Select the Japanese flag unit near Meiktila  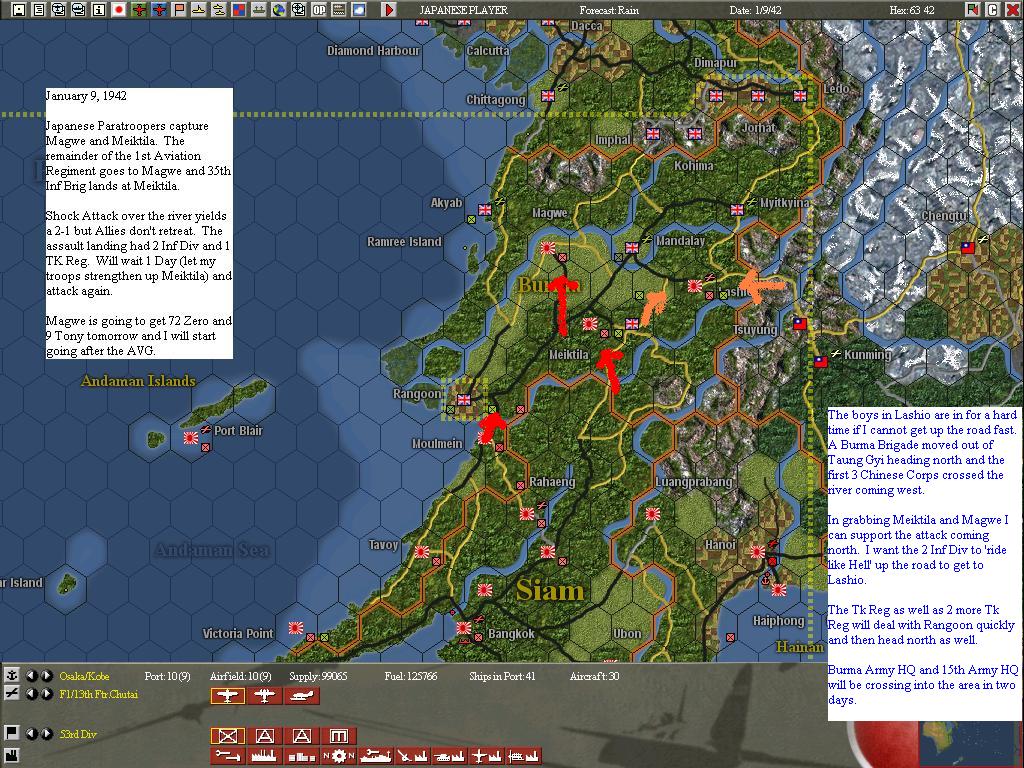coord(590,323)
